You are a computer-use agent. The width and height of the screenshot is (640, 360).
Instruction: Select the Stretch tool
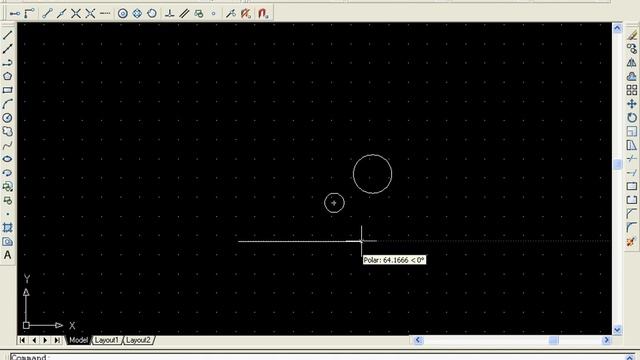tap(632, 145)
